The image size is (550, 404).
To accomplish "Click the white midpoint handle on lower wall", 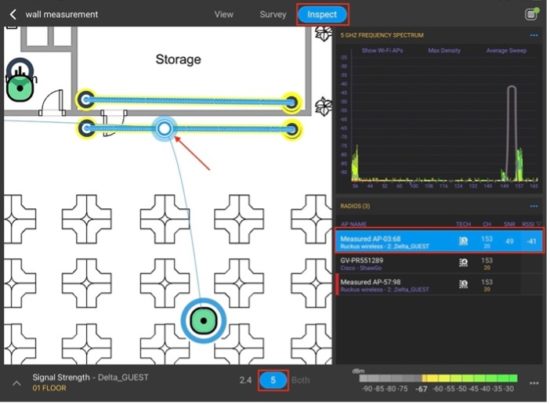I will 164,129.
